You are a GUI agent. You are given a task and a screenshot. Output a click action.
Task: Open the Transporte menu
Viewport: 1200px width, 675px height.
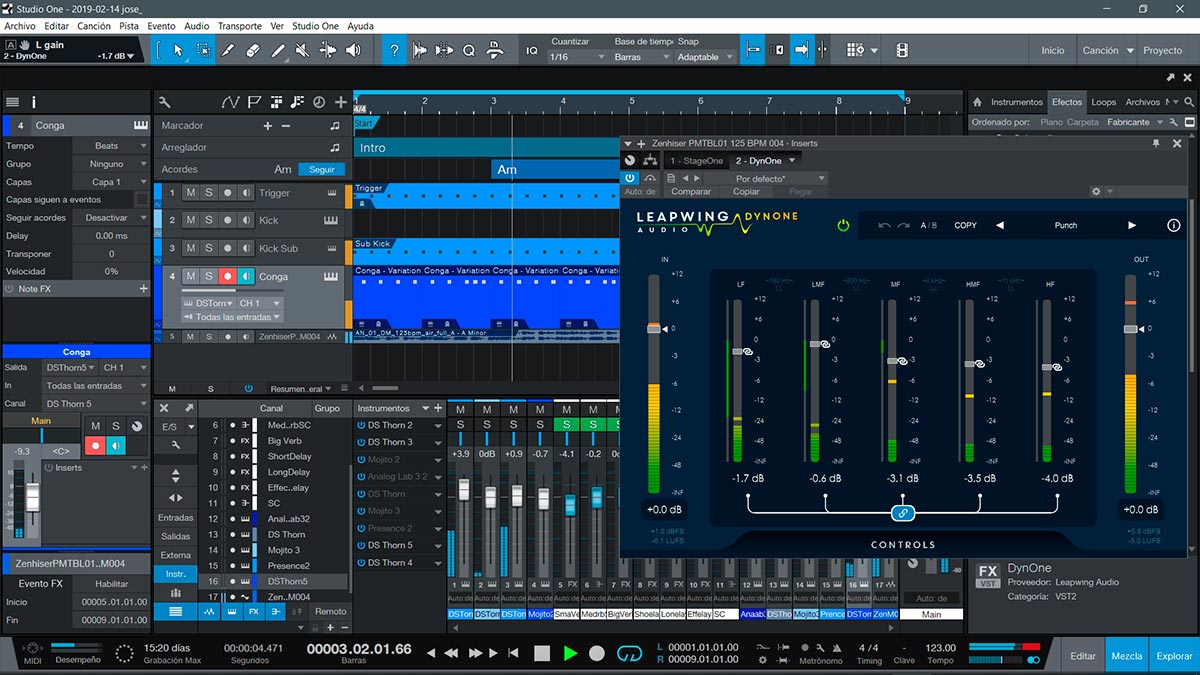click(240, 26)
